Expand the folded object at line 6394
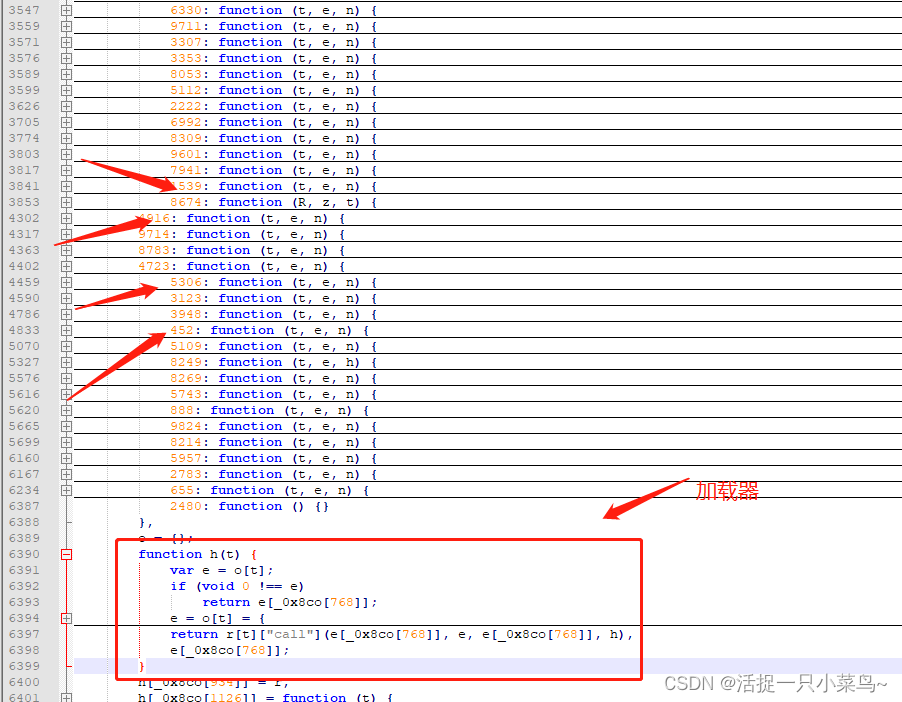Screen dimensions: 902x702 tap(66, 618)
